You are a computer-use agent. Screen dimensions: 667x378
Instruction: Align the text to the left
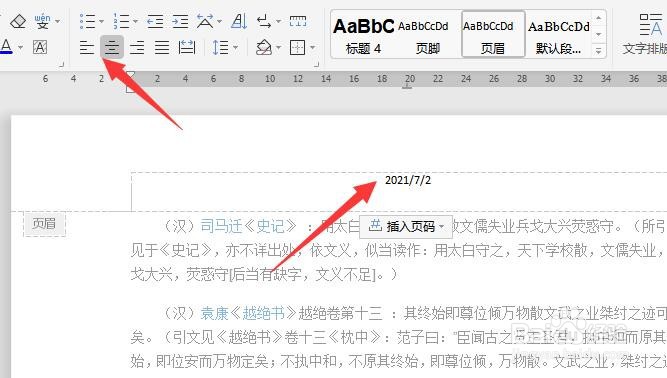87,47
